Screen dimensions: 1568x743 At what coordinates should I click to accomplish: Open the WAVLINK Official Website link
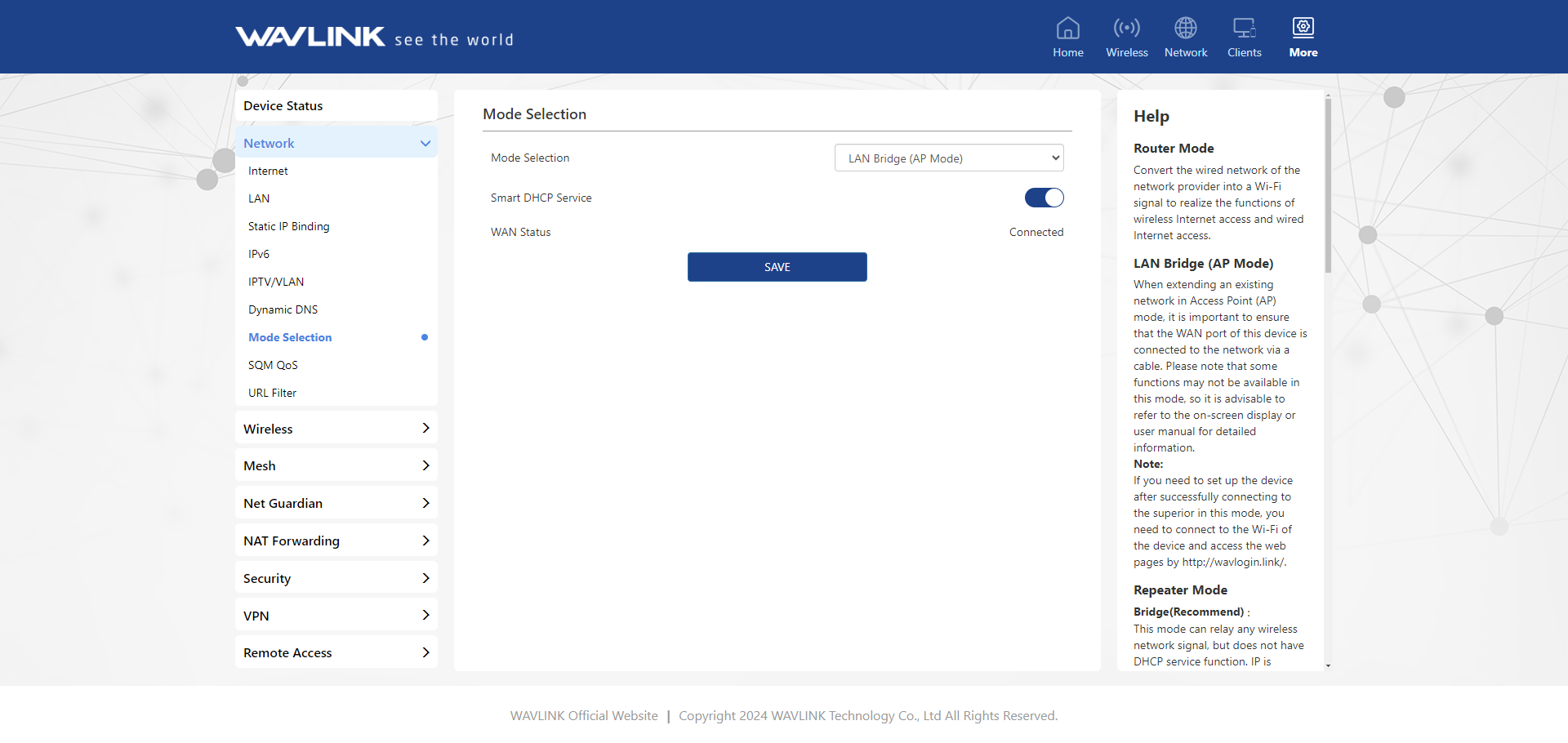coord(584,716)
